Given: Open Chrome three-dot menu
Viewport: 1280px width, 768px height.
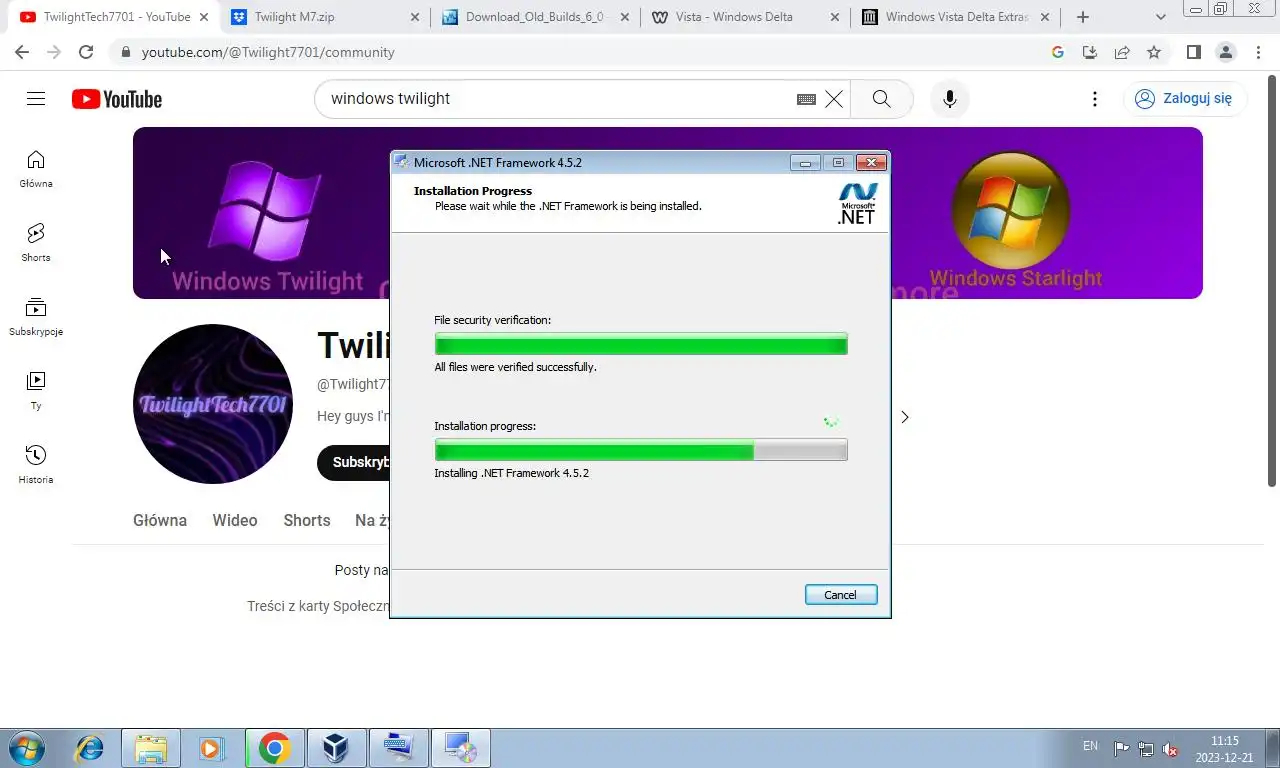Looking at the screenshot, I should 1257,52.
